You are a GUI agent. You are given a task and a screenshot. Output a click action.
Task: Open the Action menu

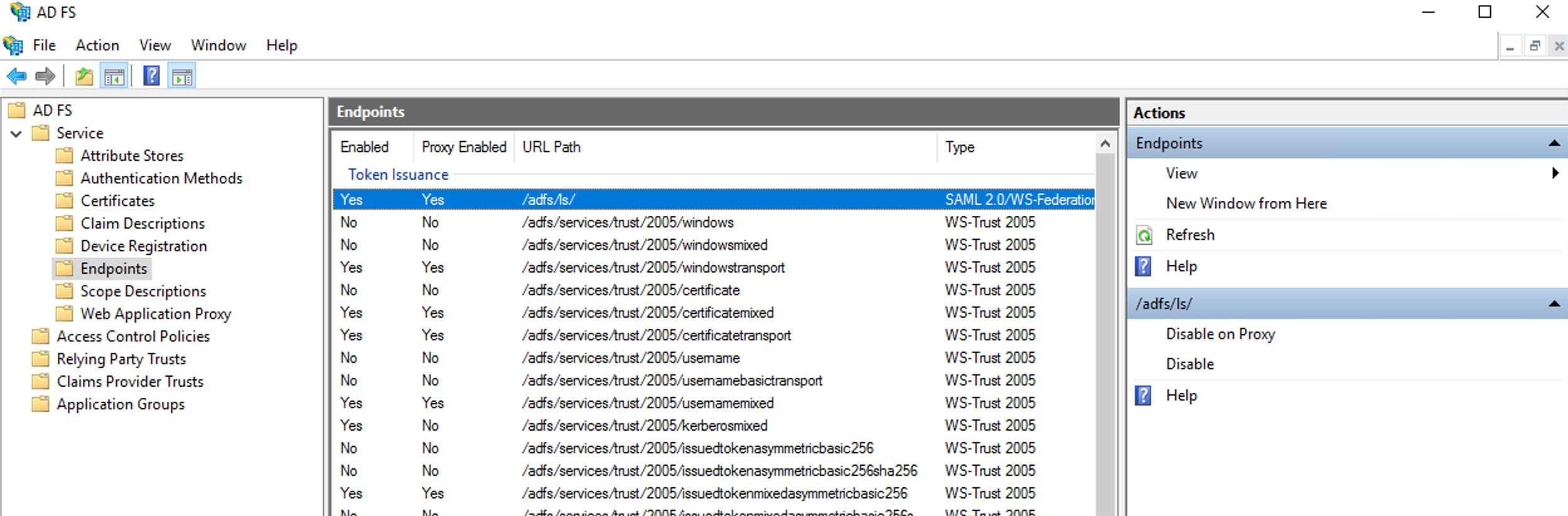pyautogui.click(x=97, y=45)
